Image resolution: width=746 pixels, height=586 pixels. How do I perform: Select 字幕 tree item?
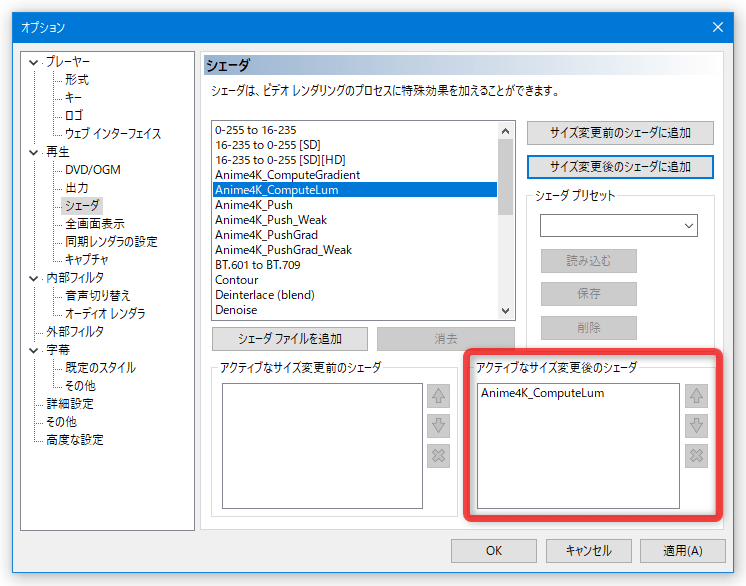(x=58, y=350)
